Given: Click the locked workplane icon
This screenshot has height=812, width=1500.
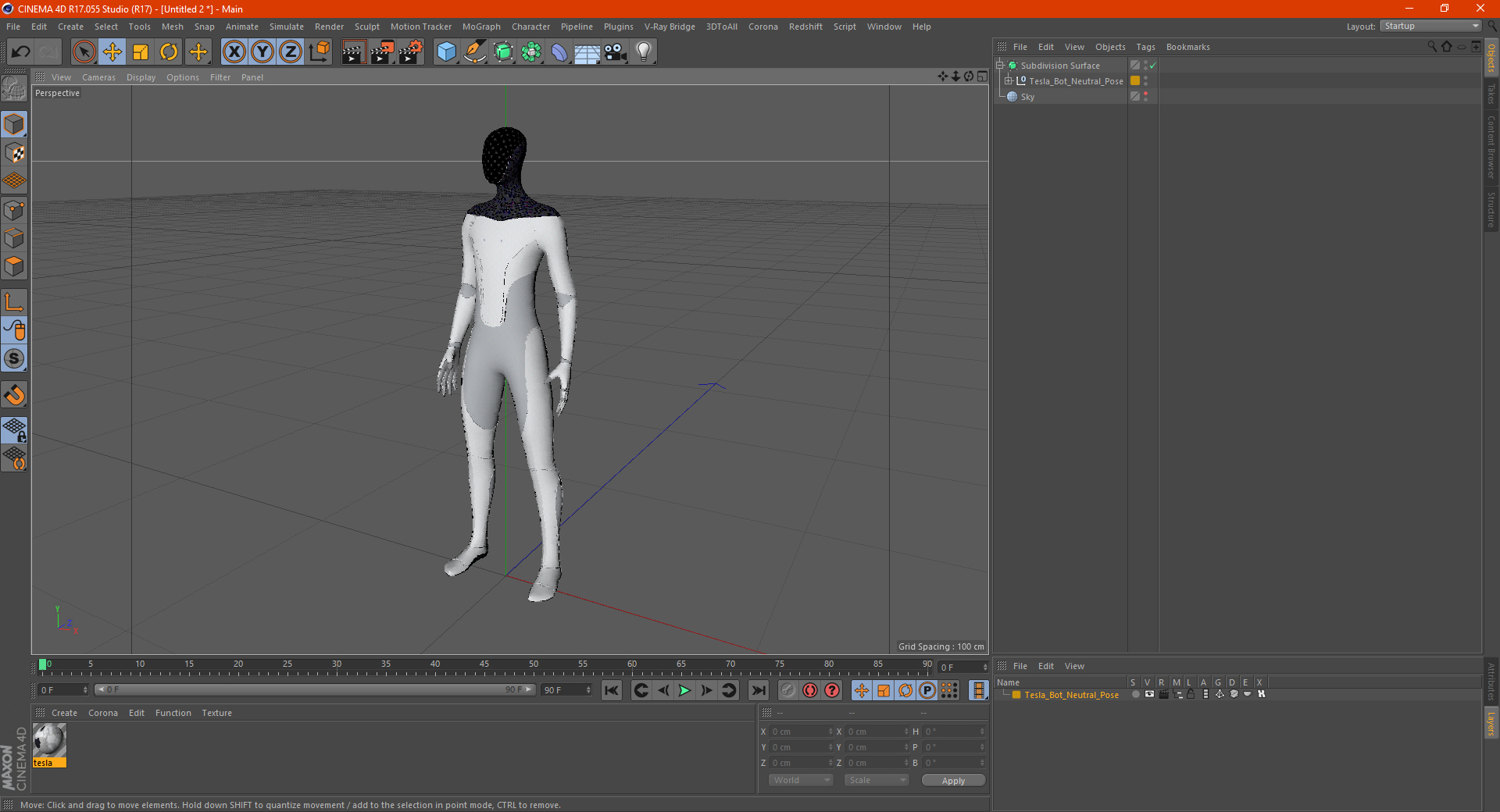Looking at the screenshot, I should (14, 429).
